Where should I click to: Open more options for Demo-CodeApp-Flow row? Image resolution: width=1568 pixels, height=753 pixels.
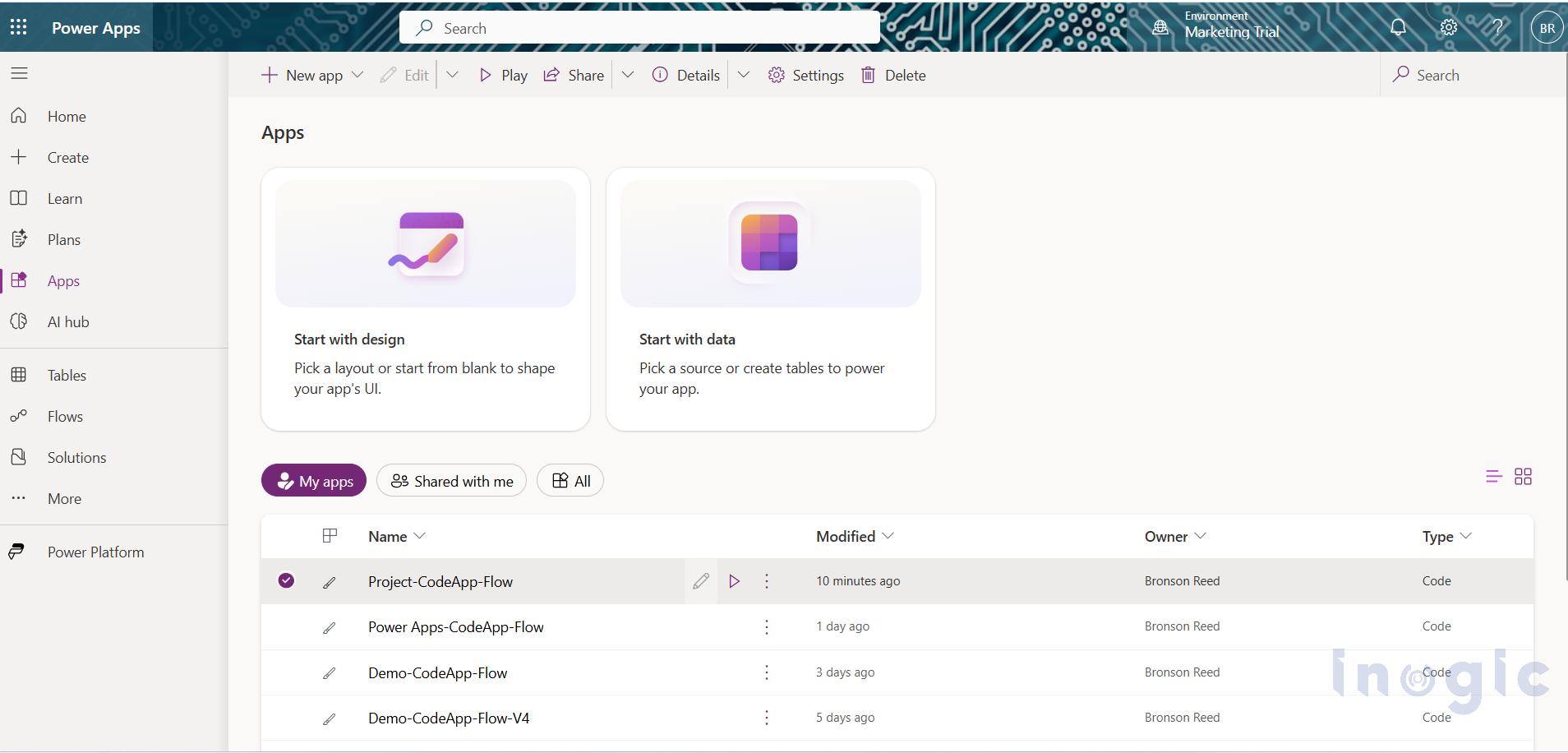tap(767, 672)
